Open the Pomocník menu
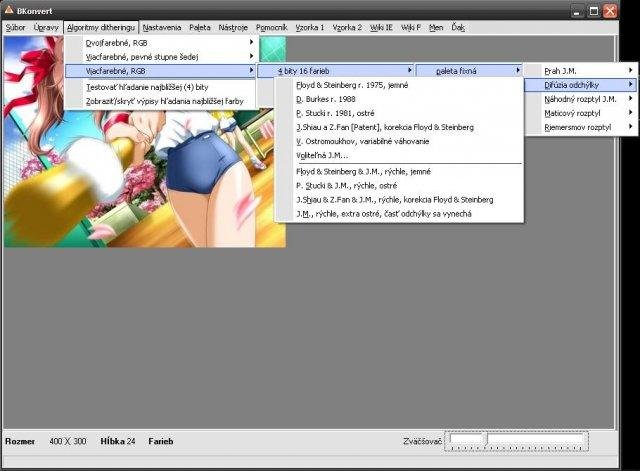 coord(271,27)
